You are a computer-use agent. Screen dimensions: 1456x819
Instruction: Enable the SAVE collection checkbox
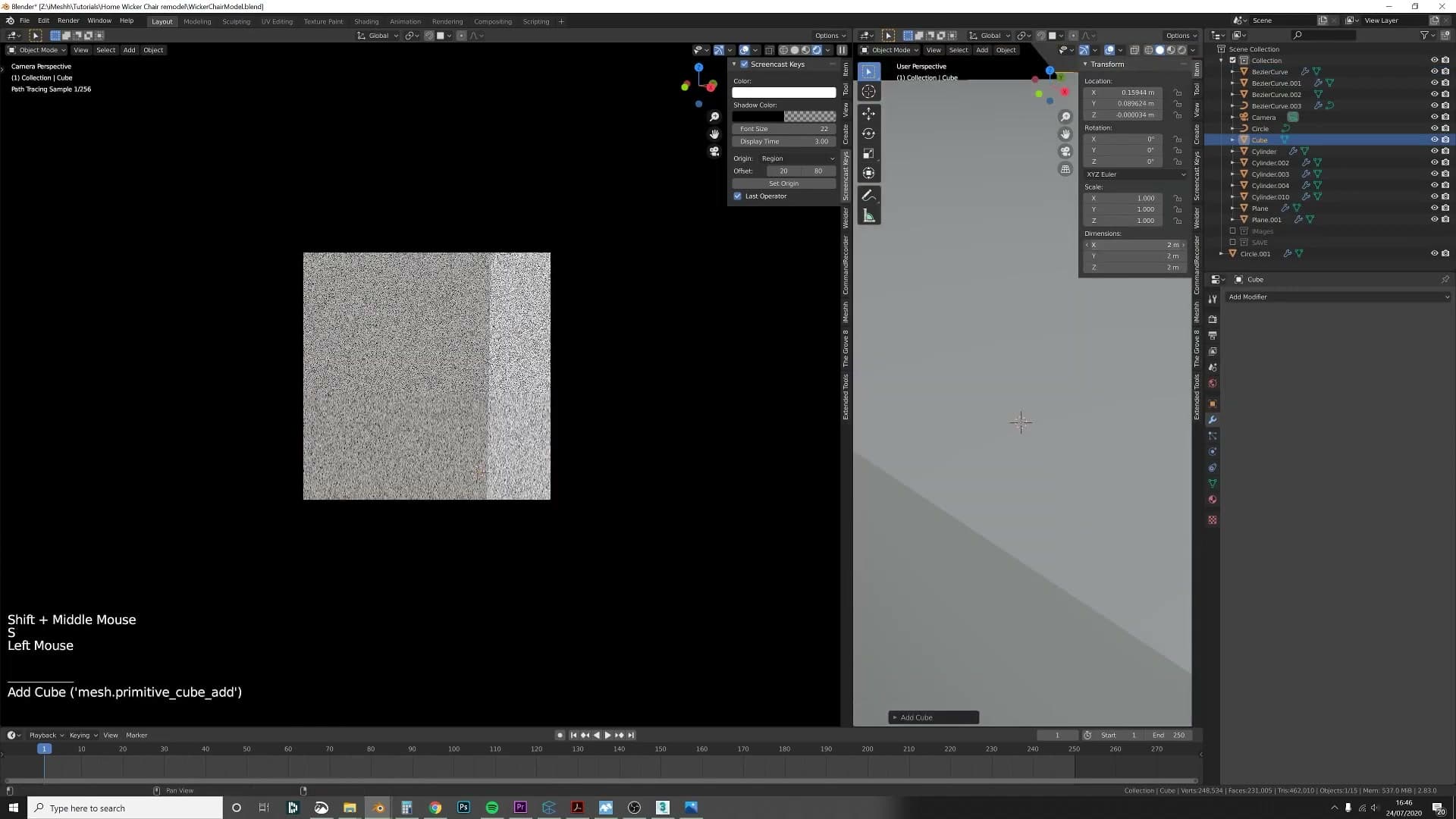click(x=1233, y=243)
